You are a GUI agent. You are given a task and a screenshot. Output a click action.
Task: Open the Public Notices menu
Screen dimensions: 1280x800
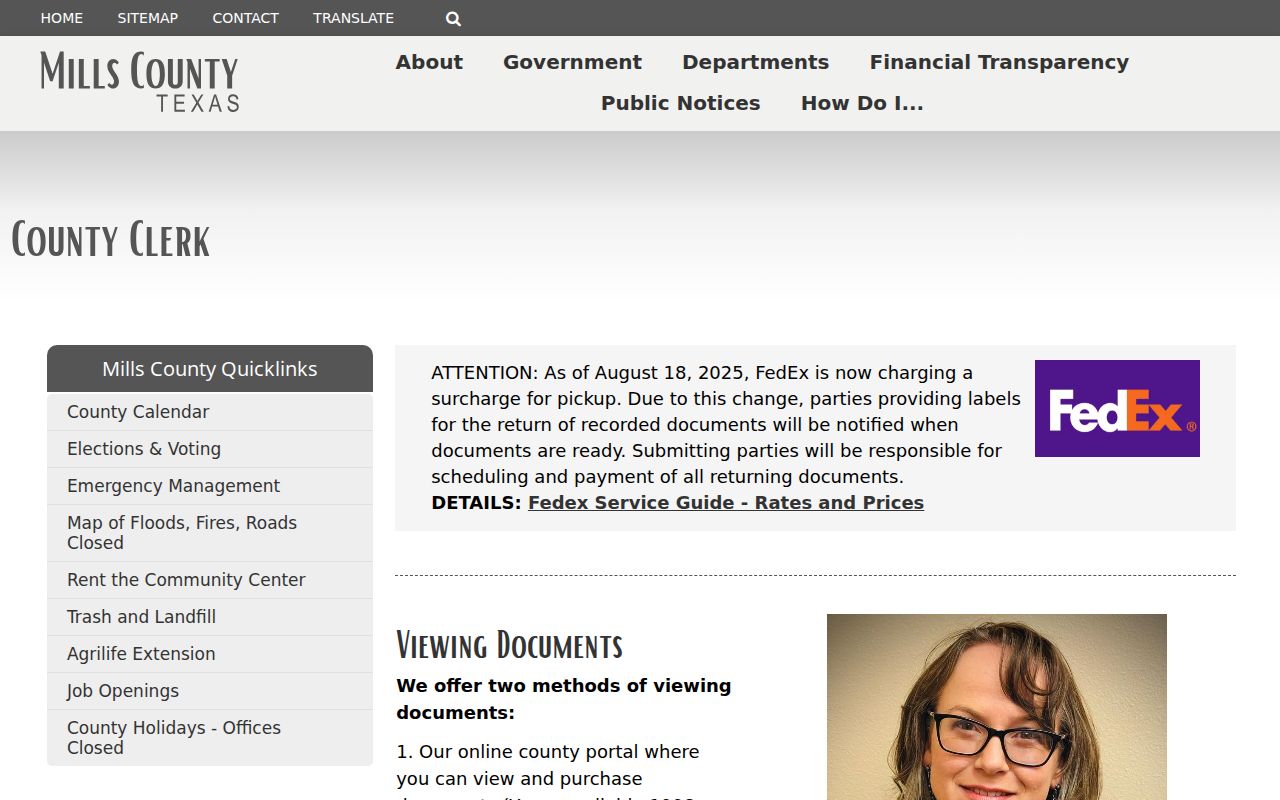(681, 103)
